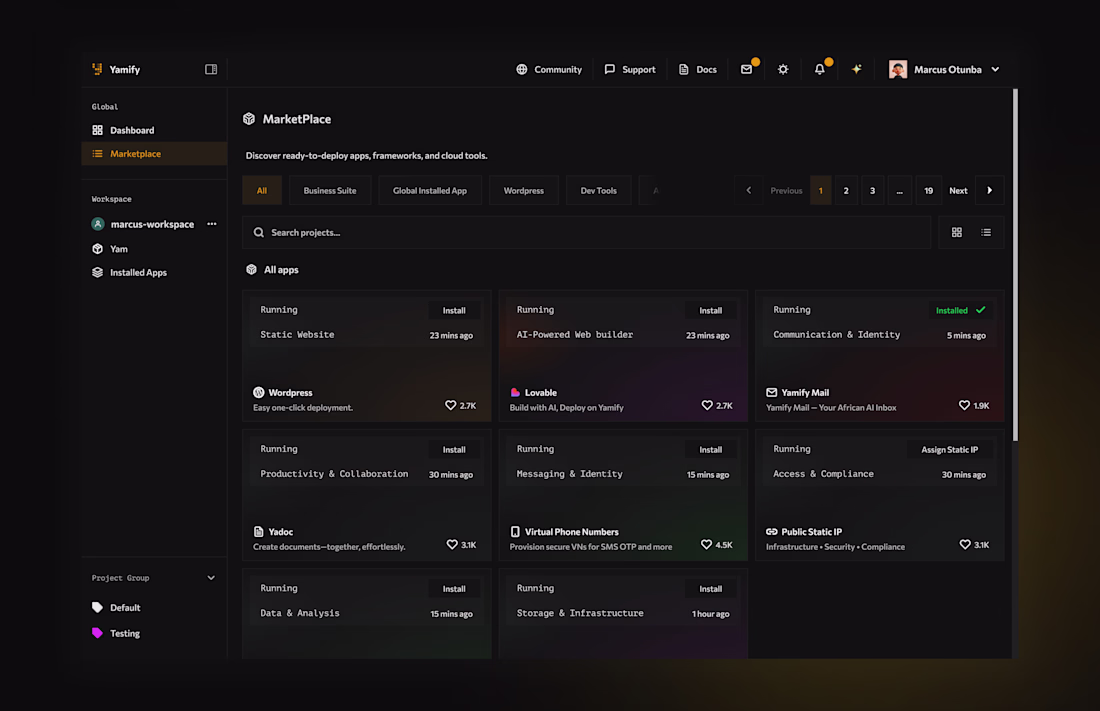This screenshot has width=1100, height=711.
Task: Open the Docs link
Action: [x=697, y=69]
